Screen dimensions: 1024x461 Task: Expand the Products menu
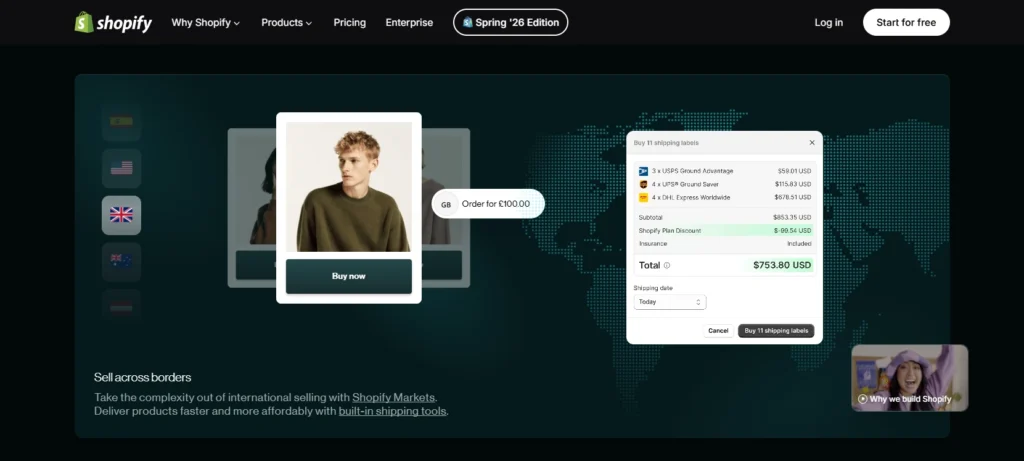click(x=287, y=22)
